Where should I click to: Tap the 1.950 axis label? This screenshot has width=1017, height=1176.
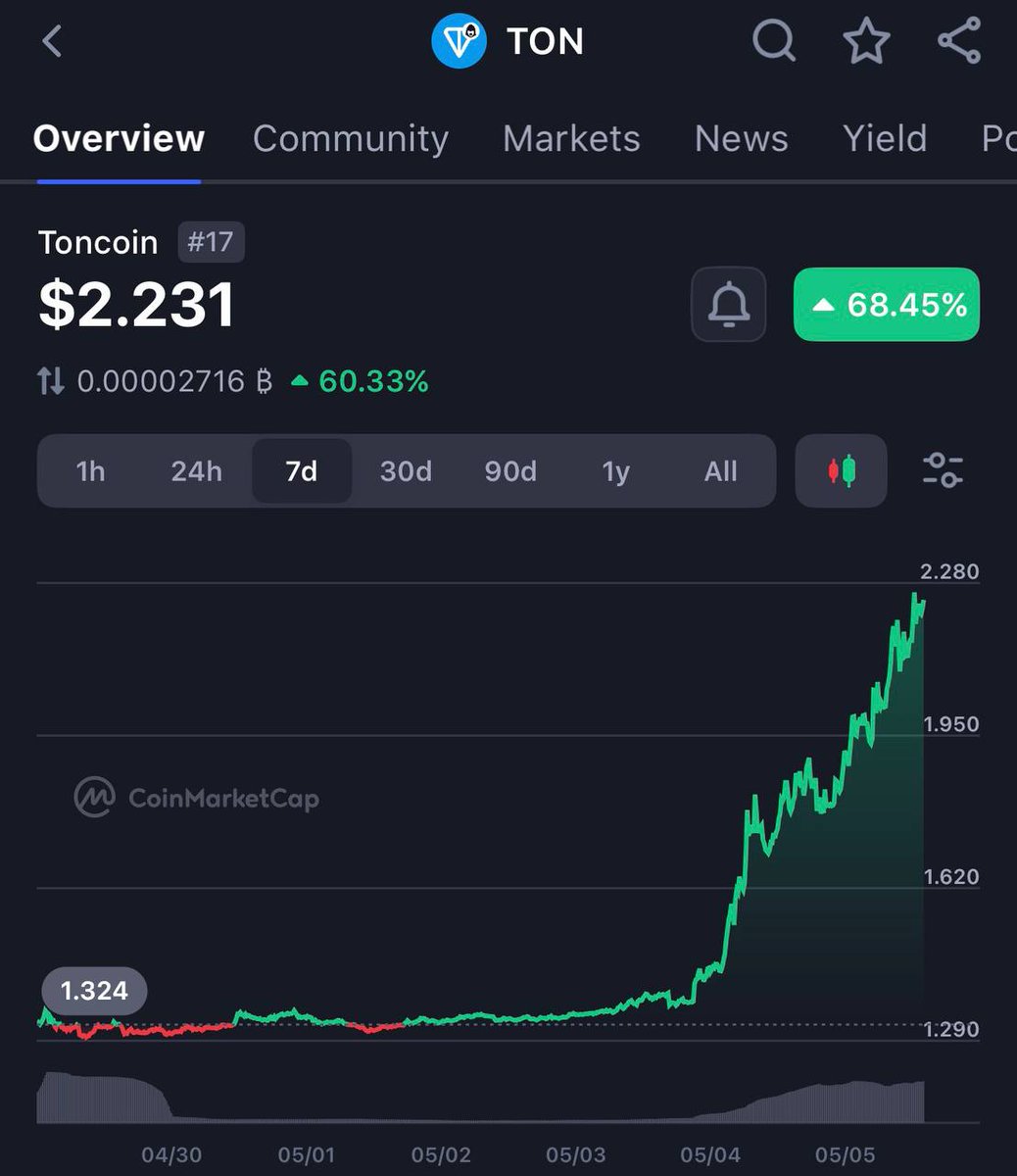(x=951, y=724)
